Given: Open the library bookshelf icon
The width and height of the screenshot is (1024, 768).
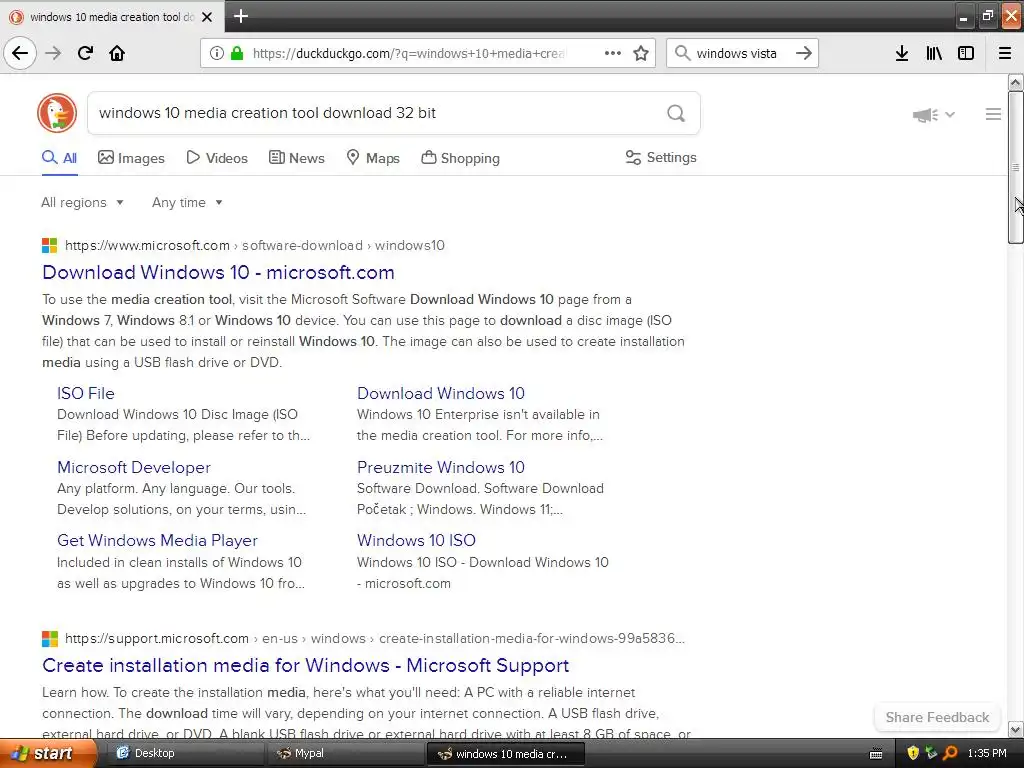Looking at the screenshot, I should click(934, 53).
